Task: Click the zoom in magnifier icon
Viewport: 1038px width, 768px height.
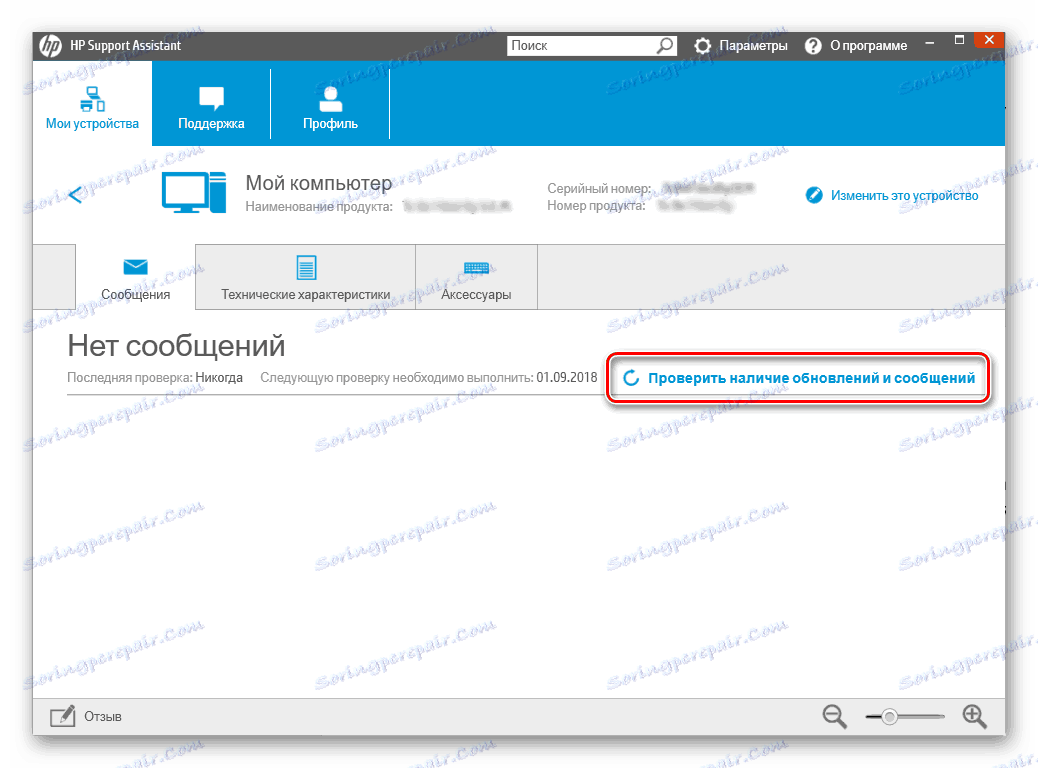Action: point(974,716)
